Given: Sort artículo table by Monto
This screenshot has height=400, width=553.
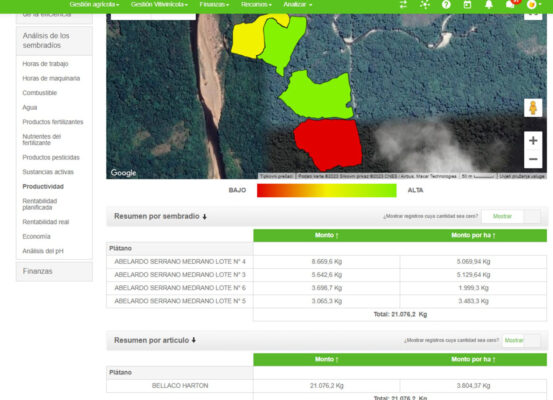Looking at the screenshot, I should pos(327,359).
